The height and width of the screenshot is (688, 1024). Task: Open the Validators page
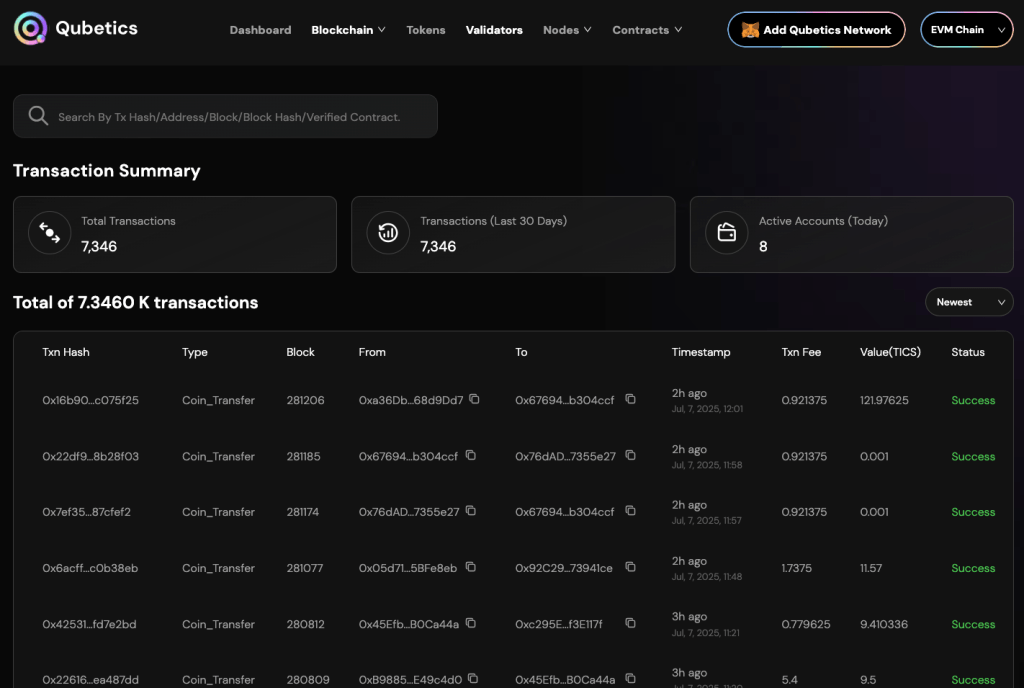(494, 30)
